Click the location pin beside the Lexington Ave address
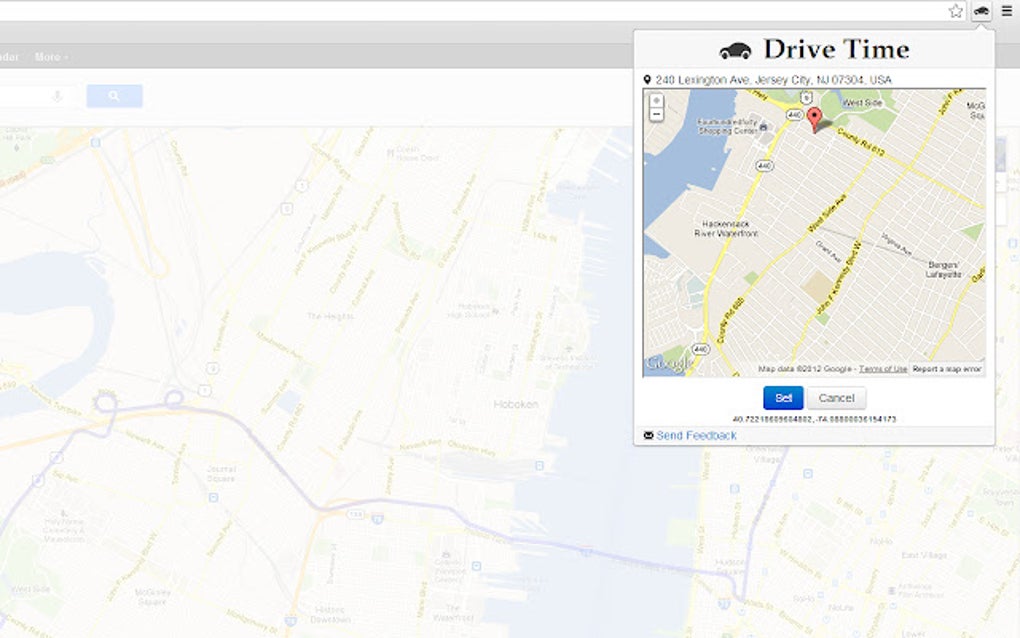Viewport: 1020px width, 638px height. click(647, 77)
